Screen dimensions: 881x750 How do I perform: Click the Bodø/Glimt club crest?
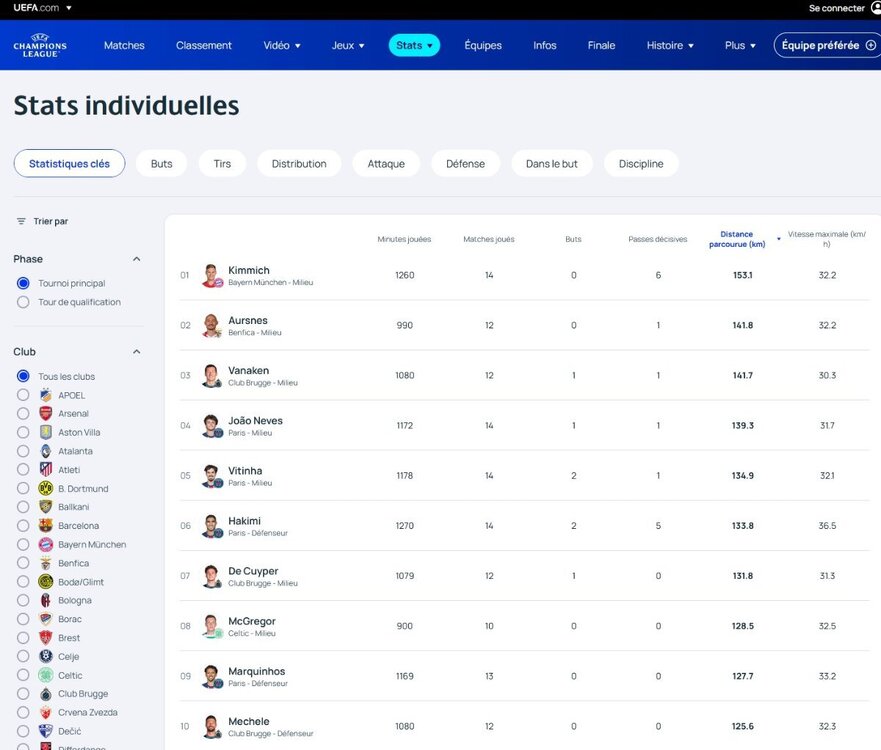pos(46,581)
